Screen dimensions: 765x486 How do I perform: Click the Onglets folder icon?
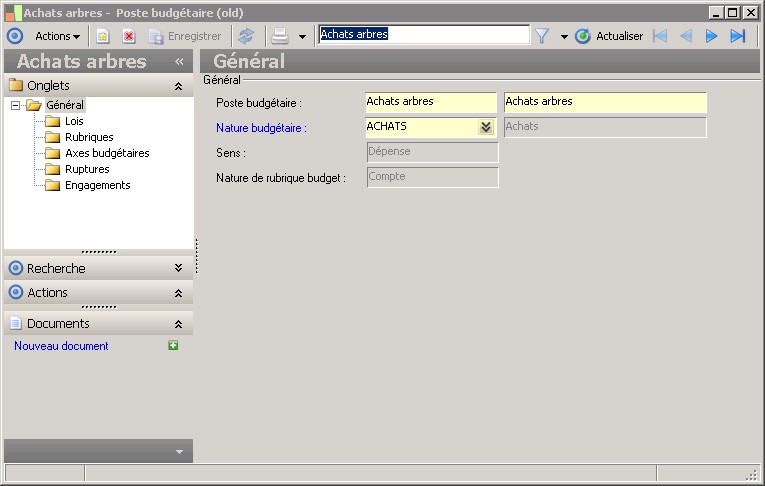(x=16, y=85)
